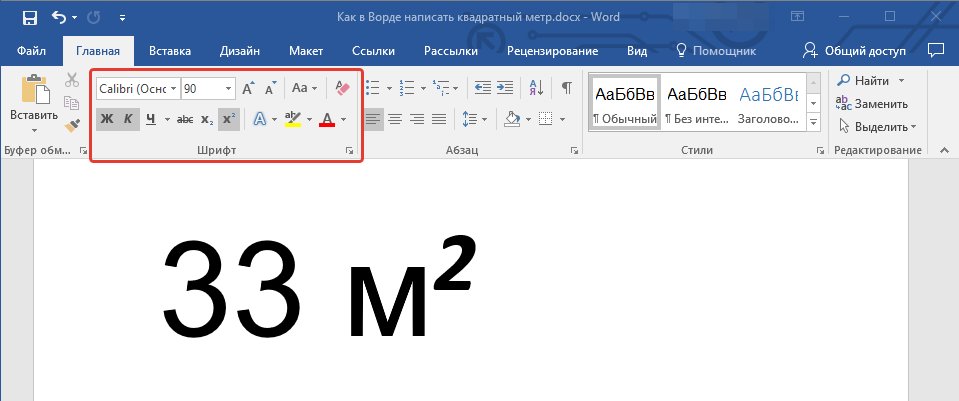The height and width of the screenshot is (401, 959).
Task: Open the text effects icon
Action: pyautogui.click(x=259, y=120)
